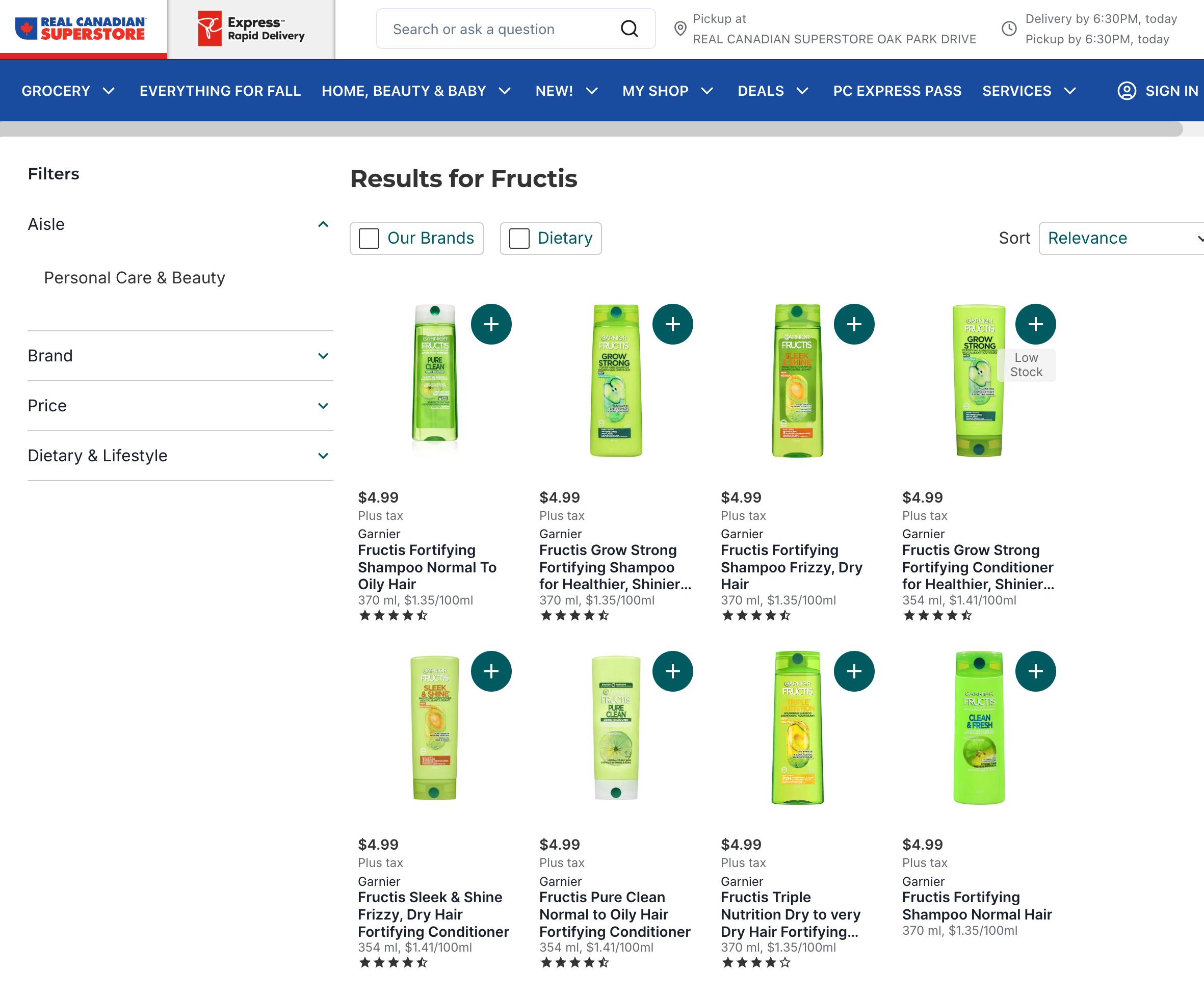Screen dimensions: 1204x998
Task: Add Fructis Sleek & Shine Conditioner to cart
Action: pos(491,671)
